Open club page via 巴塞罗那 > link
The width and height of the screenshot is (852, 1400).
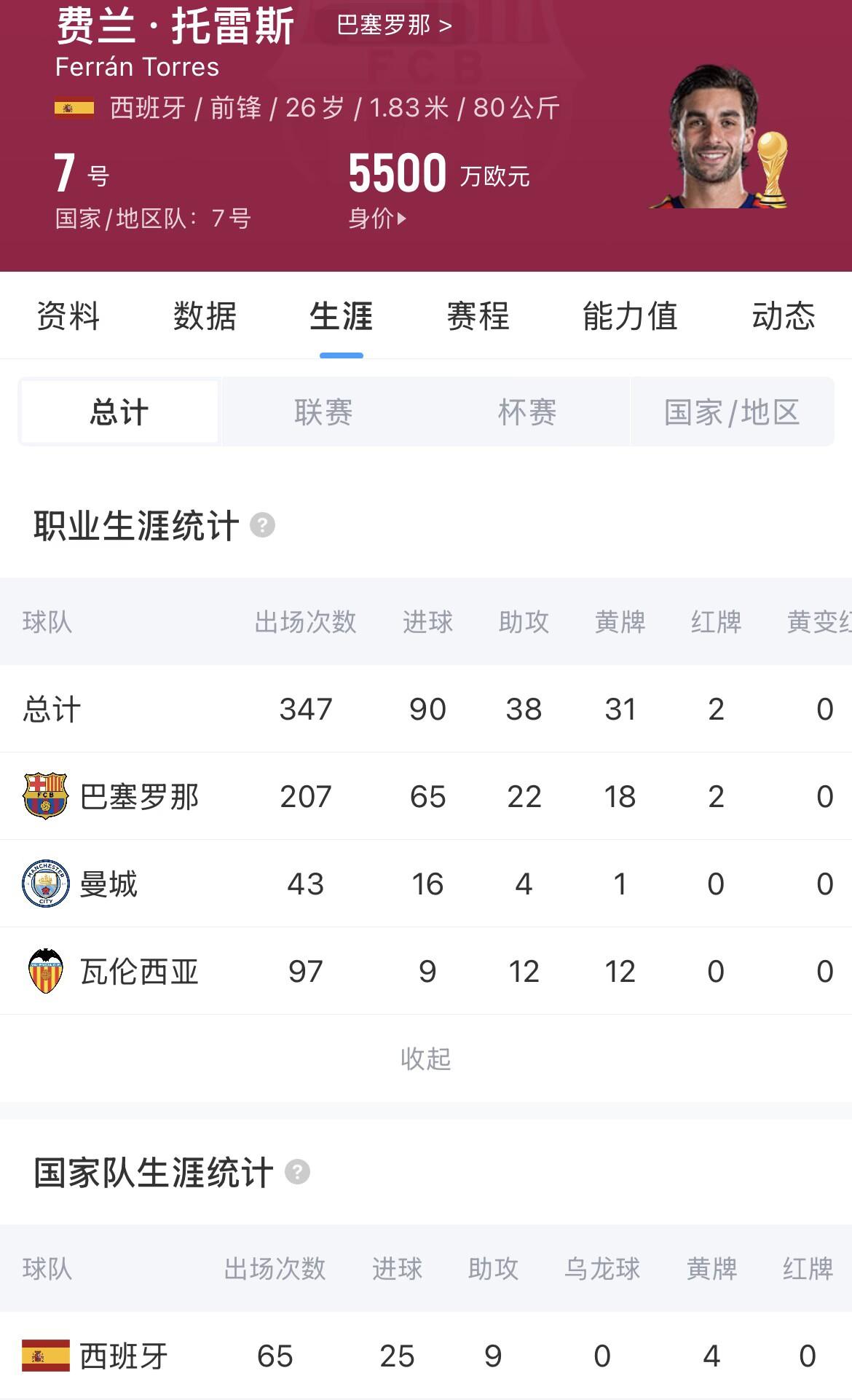point(394,25)
